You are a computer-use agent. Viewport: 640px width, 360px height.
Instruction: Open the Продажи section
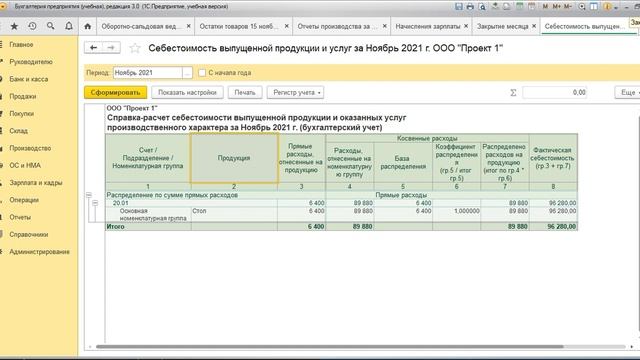23,96
